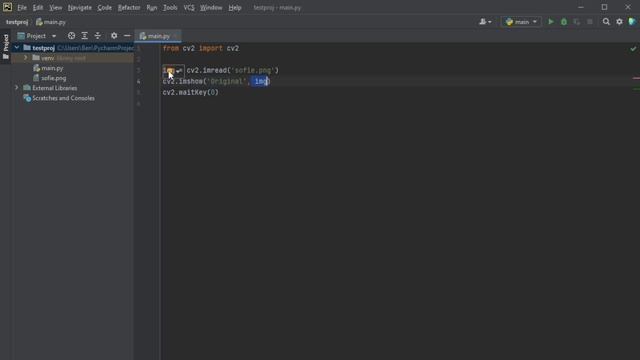Click the 'sofie.png' string in code
This screenshot has height=360, width=640.
pos(253,71)
